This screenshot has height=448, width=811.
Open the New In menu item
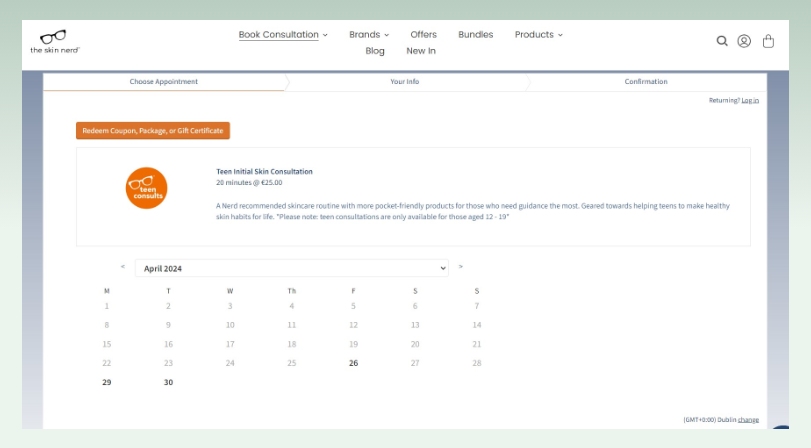tap(421, 51)
